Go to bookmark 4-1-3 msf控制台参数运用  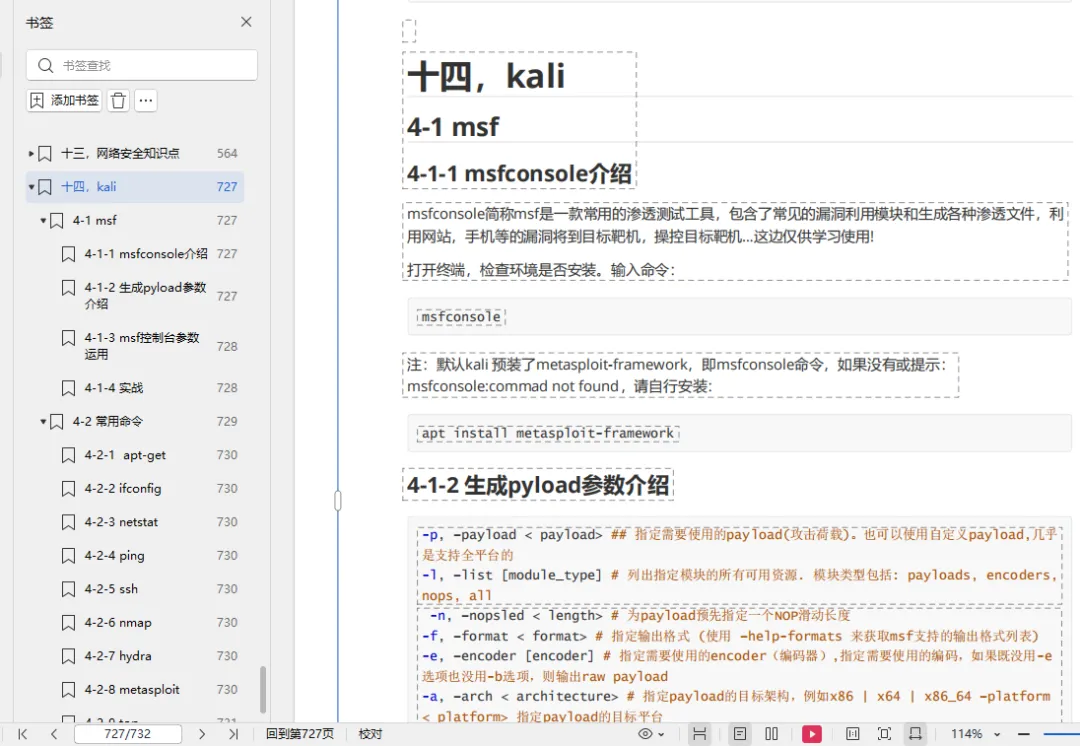[x=142, y=346]
